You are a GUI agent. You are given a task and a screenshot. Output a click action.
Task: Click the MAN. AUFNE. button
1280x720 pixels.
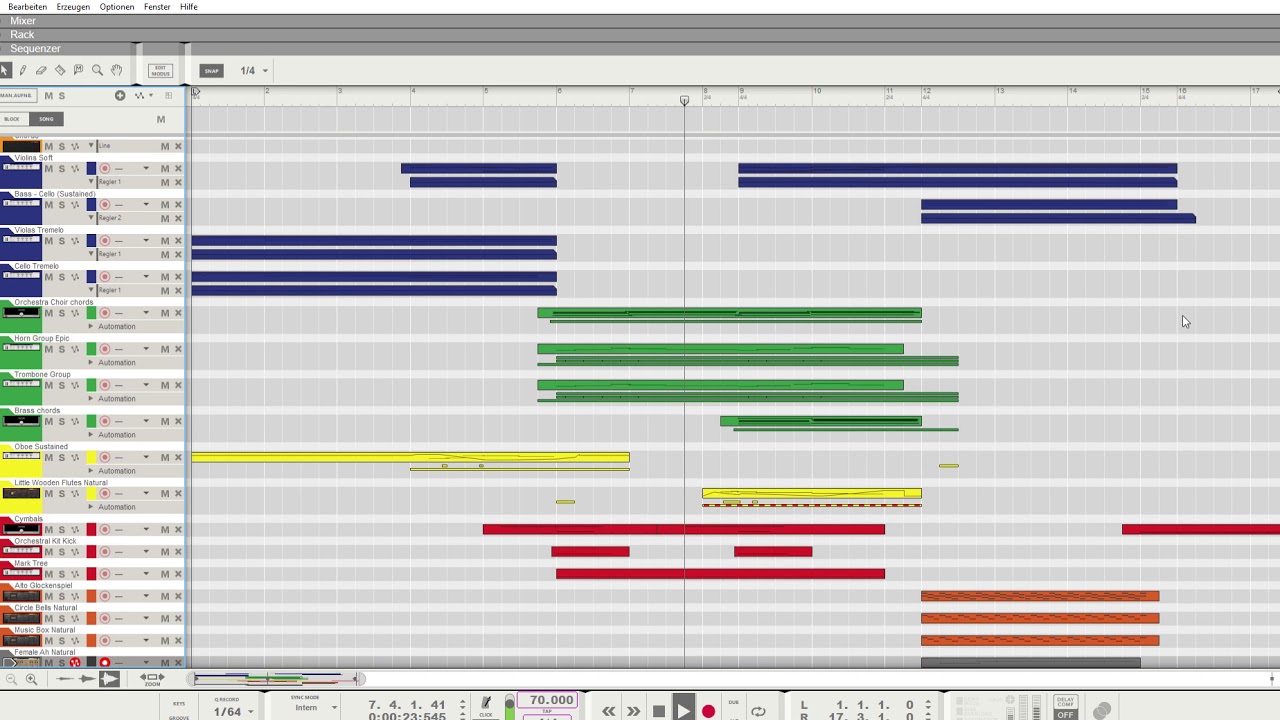click(16, 95)
